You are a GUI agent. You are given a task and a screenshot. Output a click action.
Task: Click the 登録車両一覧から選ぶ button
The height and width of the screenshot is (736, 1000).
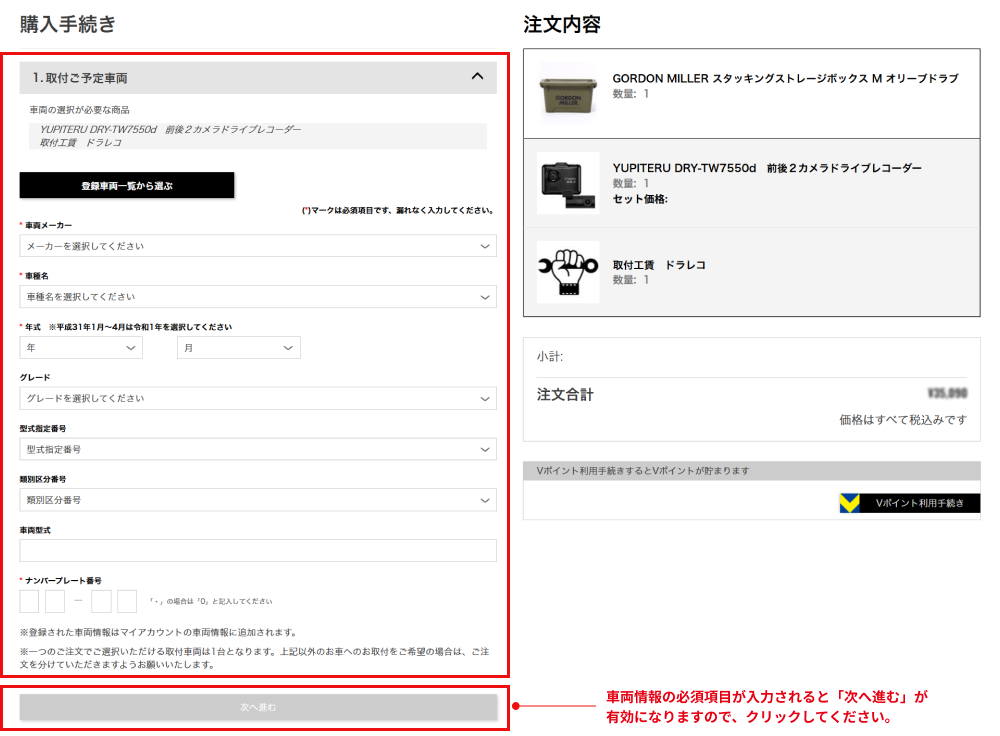coord(127,186)
